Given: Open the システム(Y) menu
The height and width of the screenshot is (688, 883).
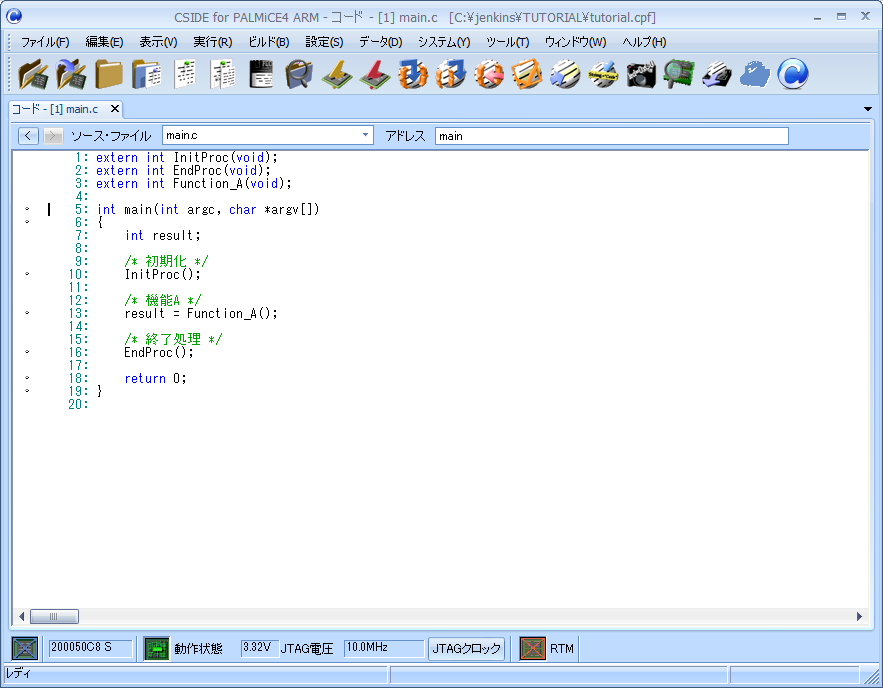Looking at the screenshot, I should pyautogui.click(x=444, y=42).
